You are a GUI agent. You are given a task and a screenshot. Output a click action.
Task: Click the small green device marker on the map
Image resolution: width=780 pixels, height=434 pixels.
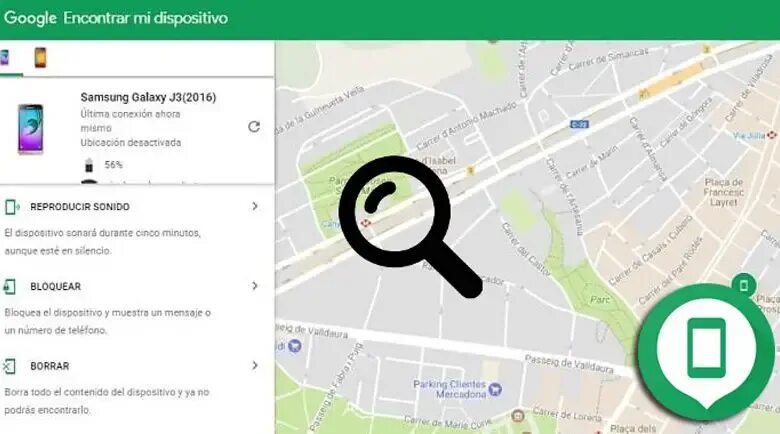[744, 286]
